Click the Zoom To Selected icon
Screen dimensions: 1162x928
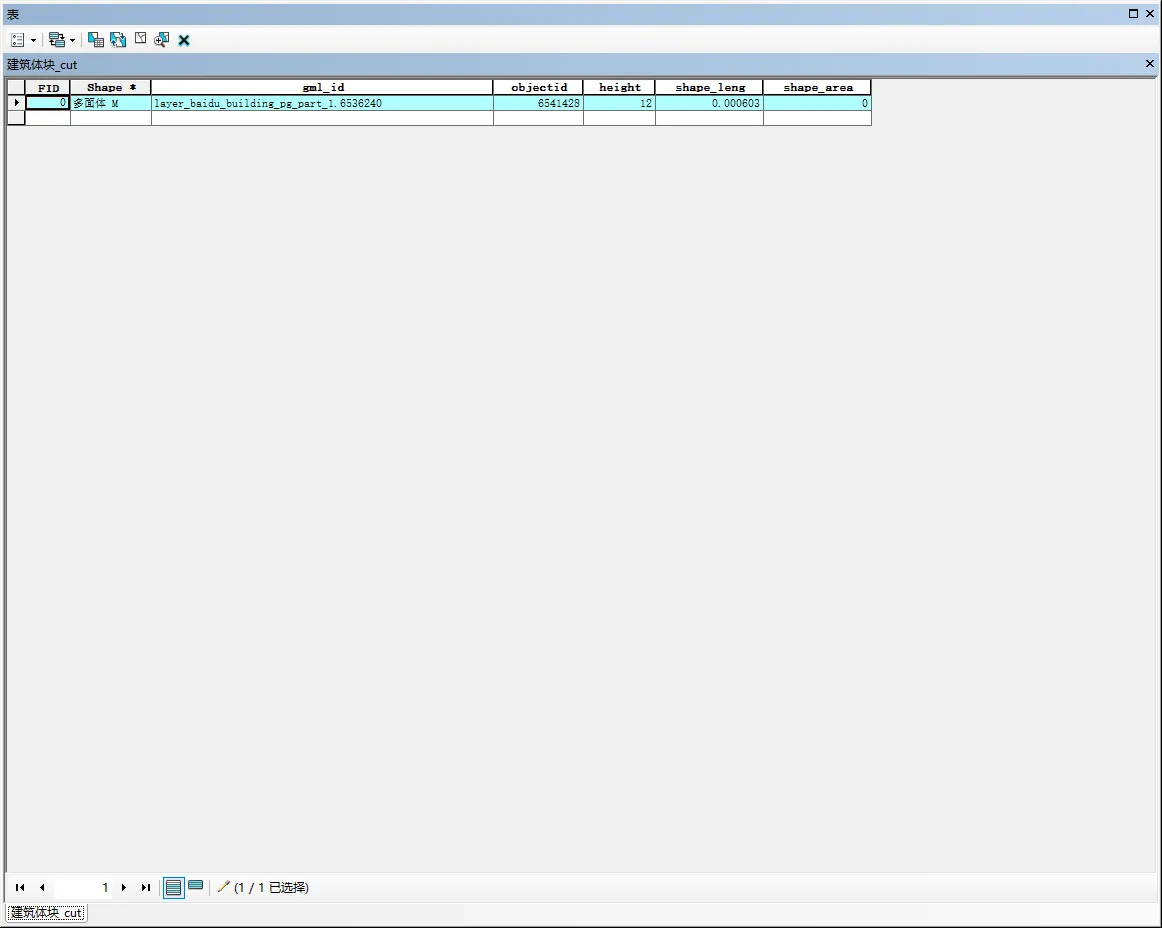(161, 40)
